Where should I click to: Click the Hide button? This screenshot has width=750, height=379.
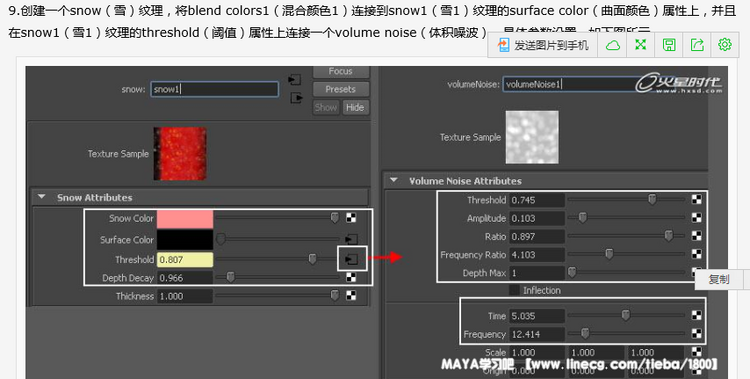(355, 107)
